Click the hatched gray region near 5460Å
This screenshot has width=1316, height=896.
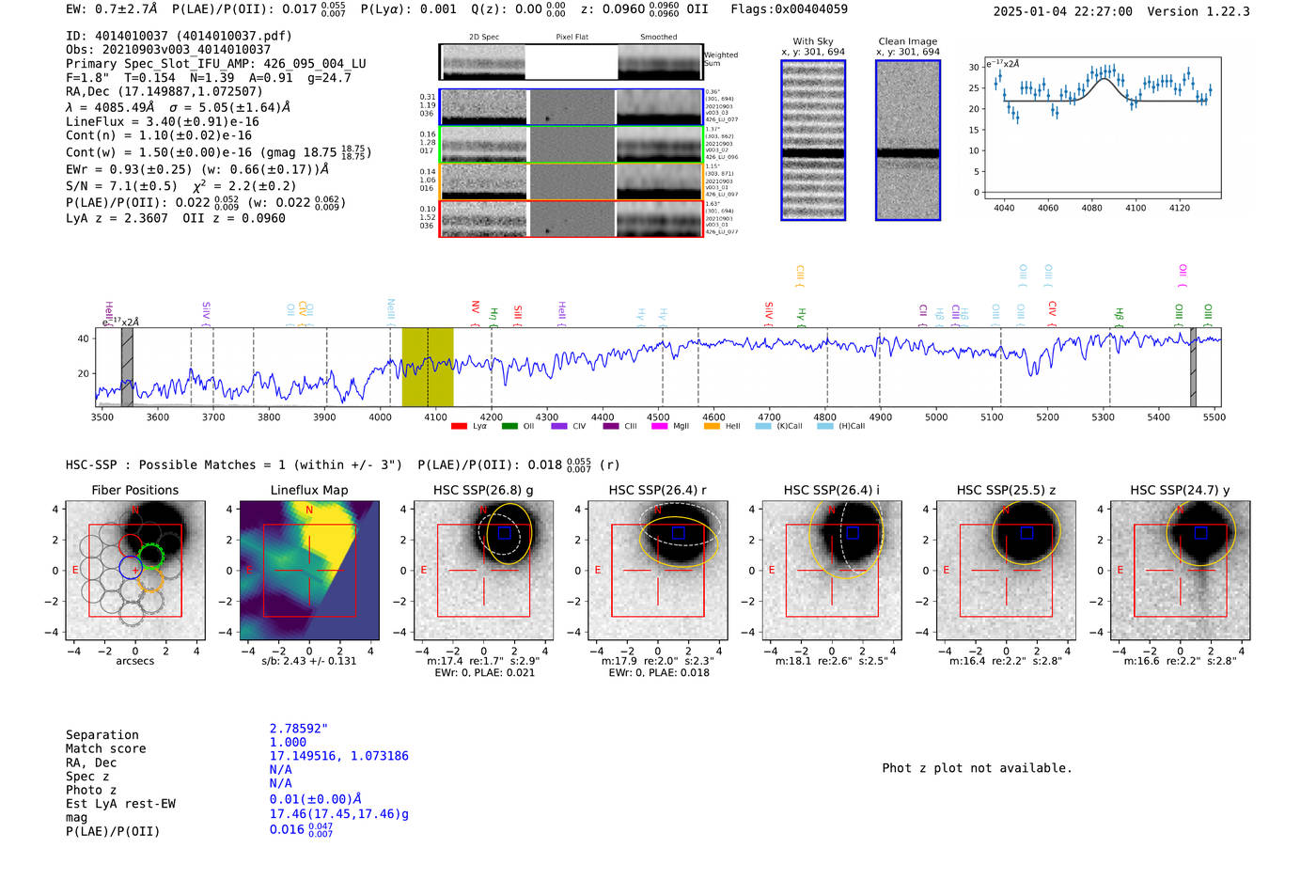click(1194, 367)
